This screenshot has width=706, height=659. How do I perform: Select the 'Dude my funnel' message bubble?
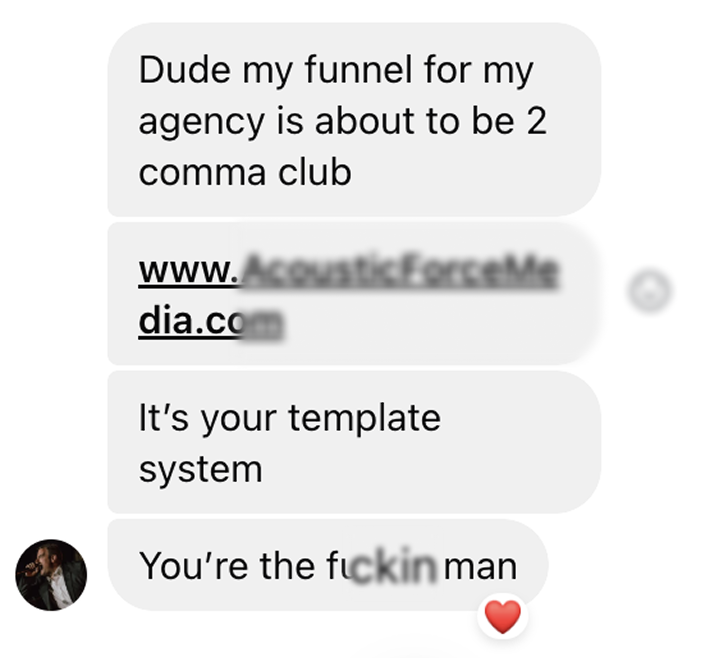pyautogui.click(x=354, y=120)
